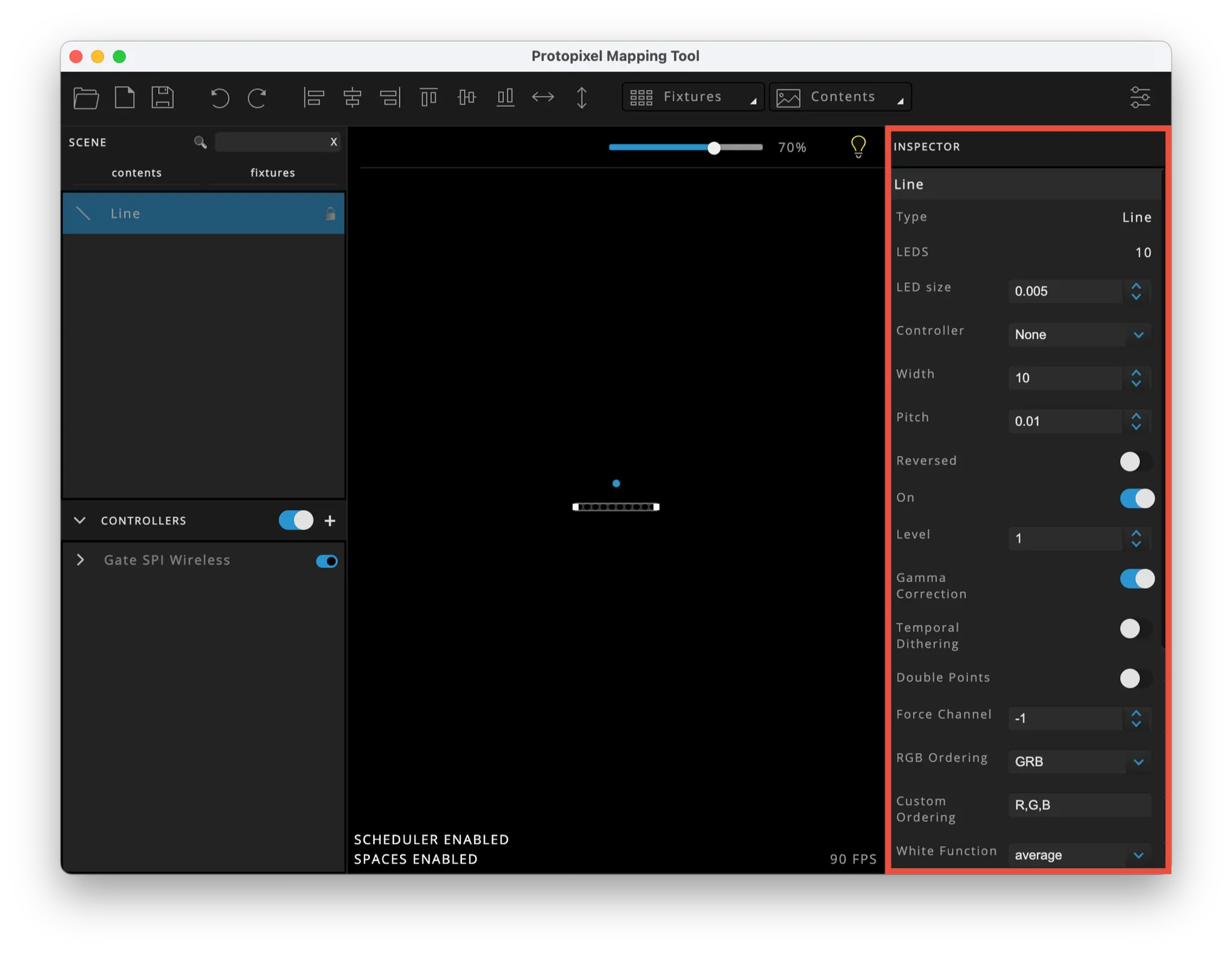Undo the last action
Image resolution: width=1232 pixels, height=954 pixels.
click(x=220, y=97)
